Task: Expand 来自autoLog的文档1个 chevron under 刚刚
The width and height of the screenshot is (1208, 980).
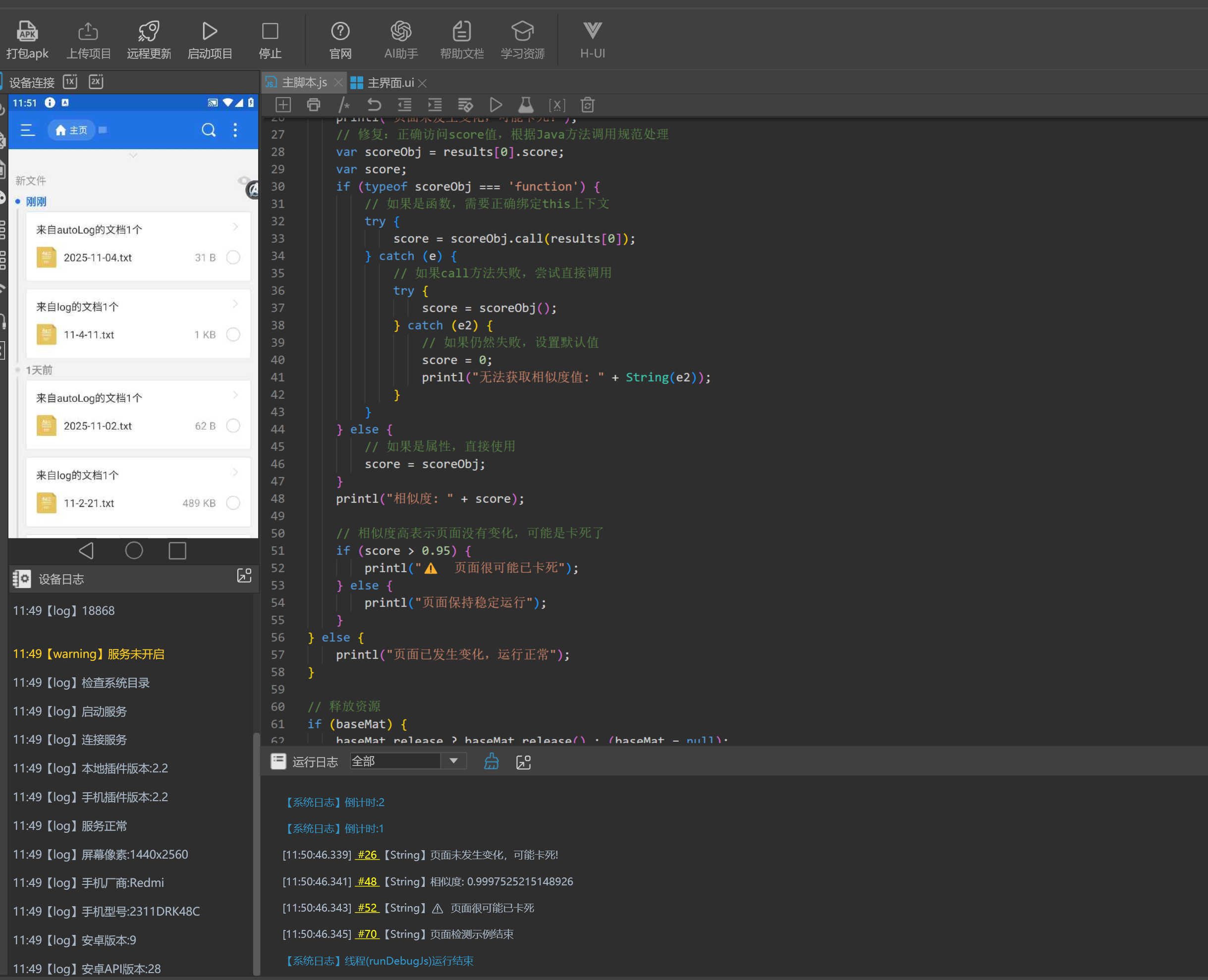Action: (x=235, y=227)
